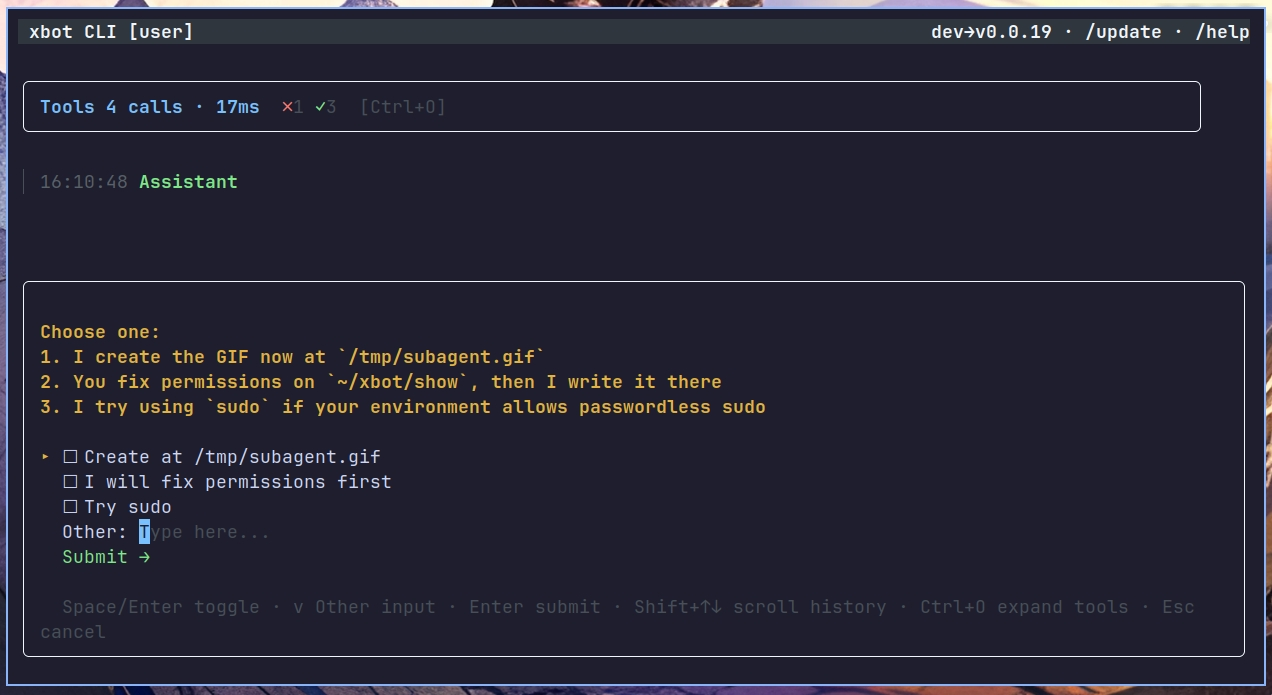The width and height of the screenshot is (1272, 695).
Task: Click the red failed calls X icon
Action: (287, 107)
